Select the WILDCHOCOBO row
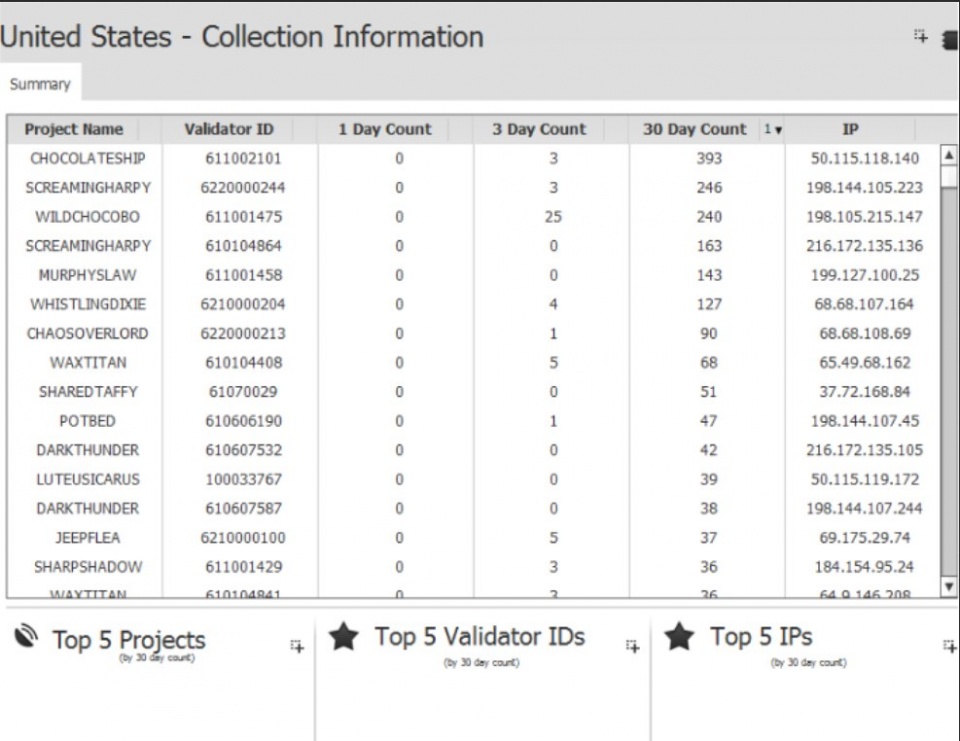Viewport: 960px width, 741px height. coord(87,216)
